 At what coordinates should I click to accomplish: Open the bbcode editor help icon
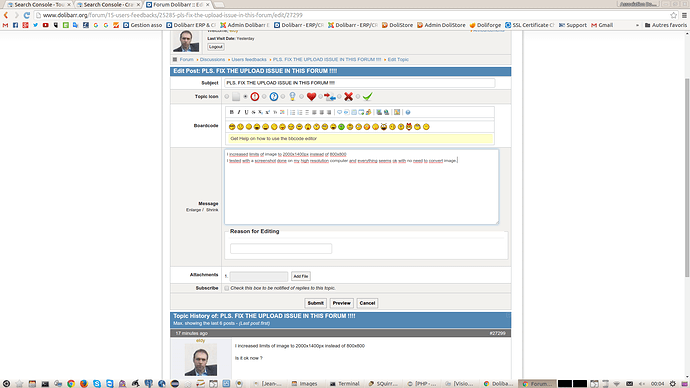click(408, 112)
